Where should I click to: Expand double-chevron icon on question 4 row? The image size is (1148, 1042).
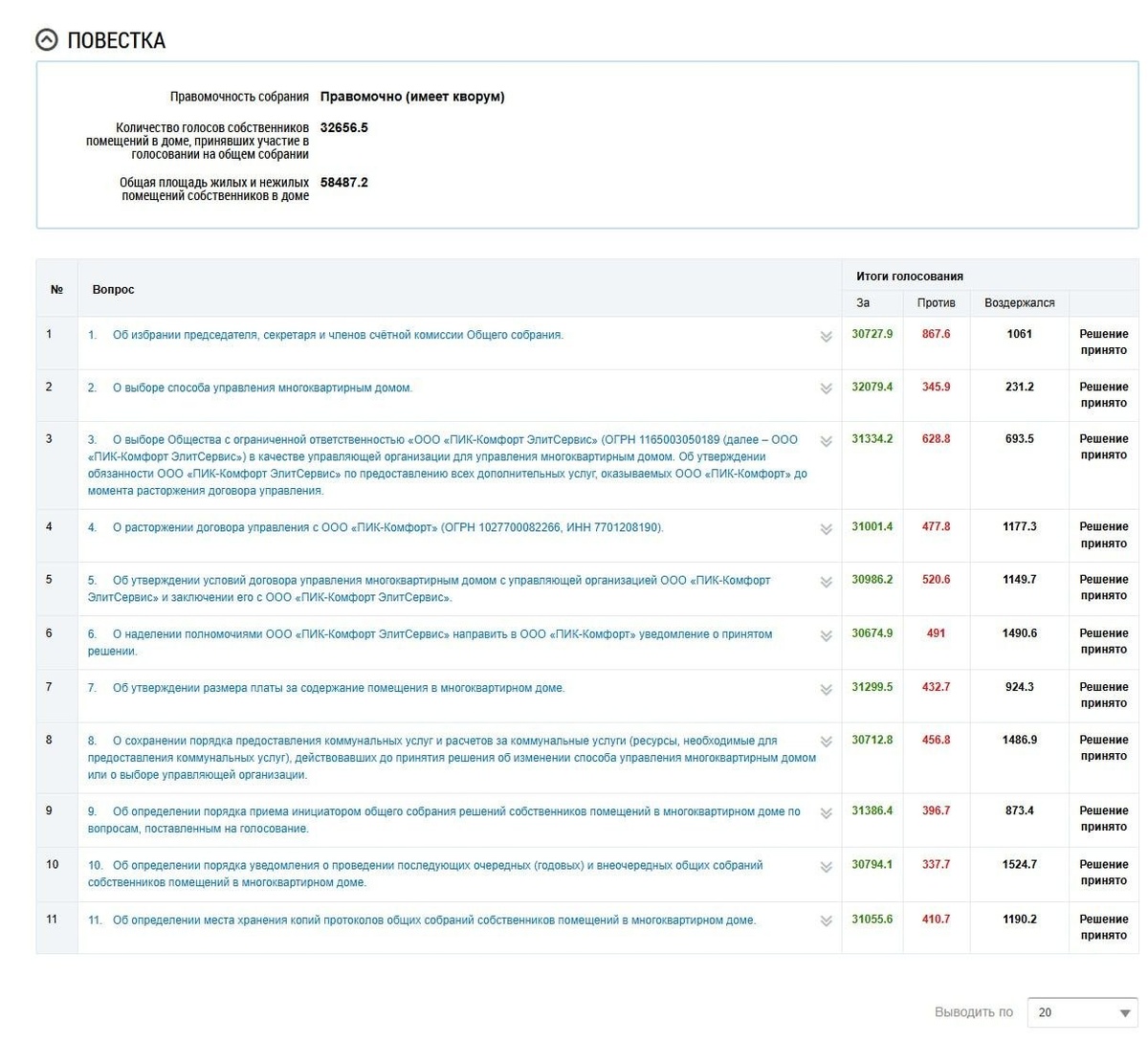826,529
